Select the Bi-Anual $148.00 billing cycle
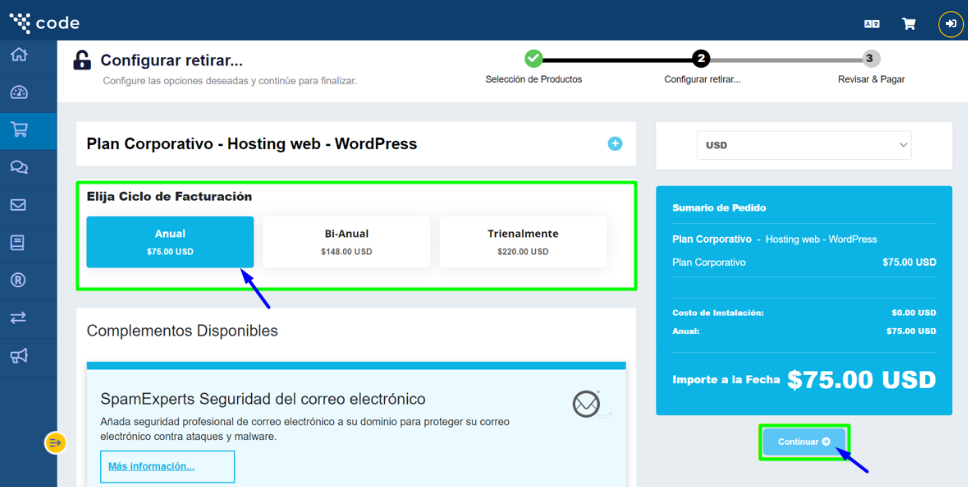 point(346,242)
